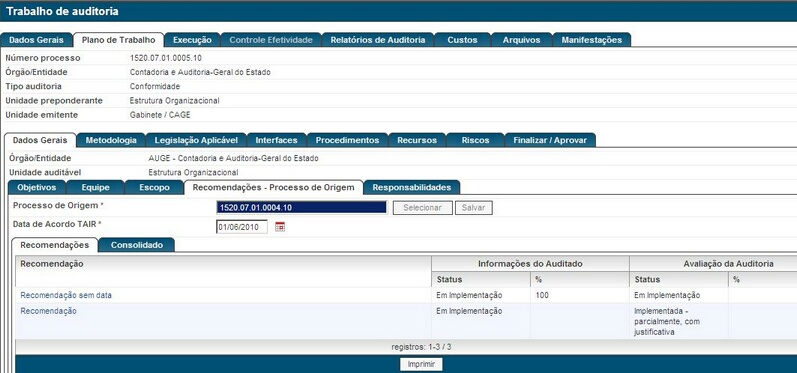The width and height of the screenshot is (797, 373).
Task: Click the Selecionar button
Action: (422, 208)
